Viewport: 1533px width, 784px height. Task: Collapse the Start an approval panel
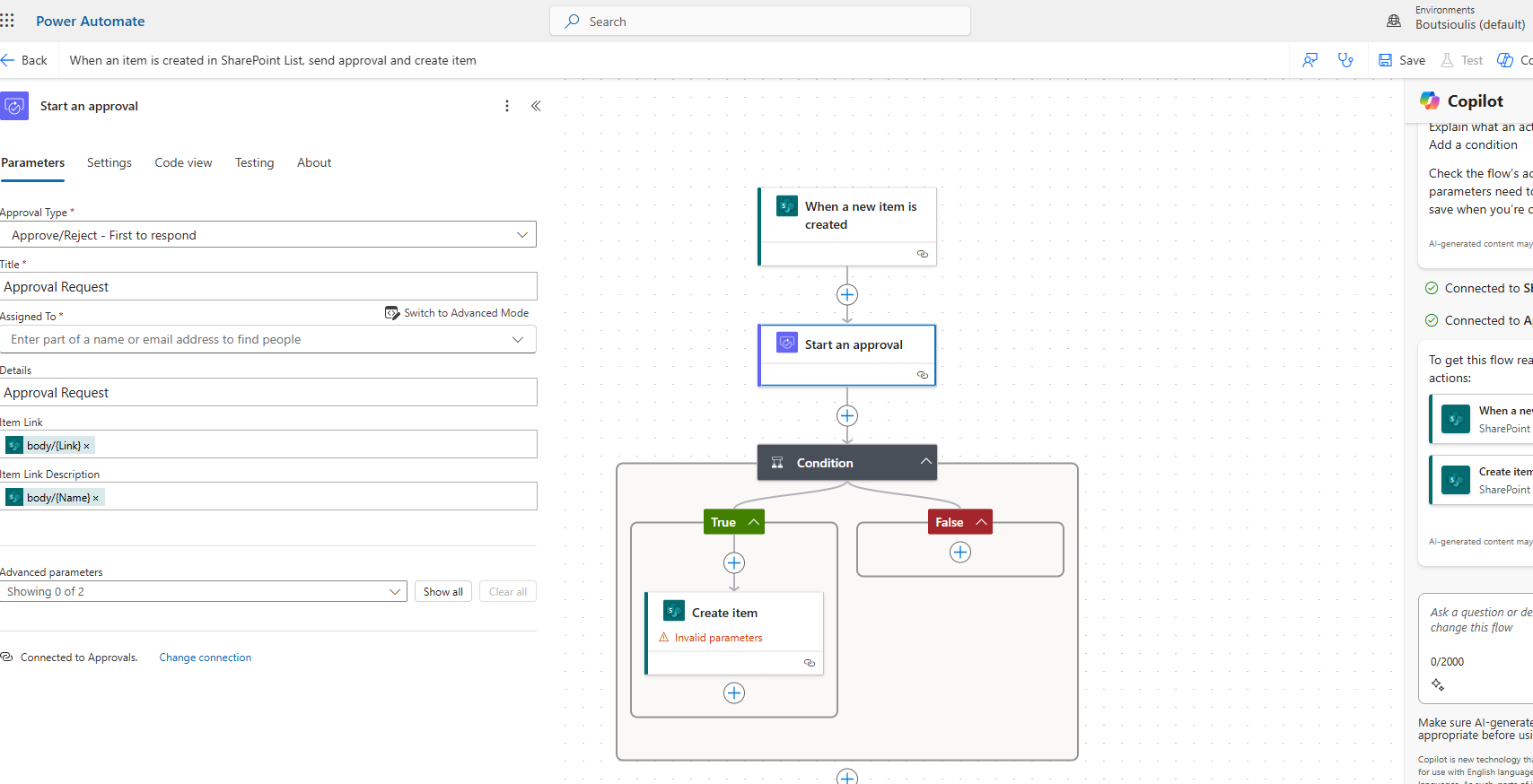[536, 106]
